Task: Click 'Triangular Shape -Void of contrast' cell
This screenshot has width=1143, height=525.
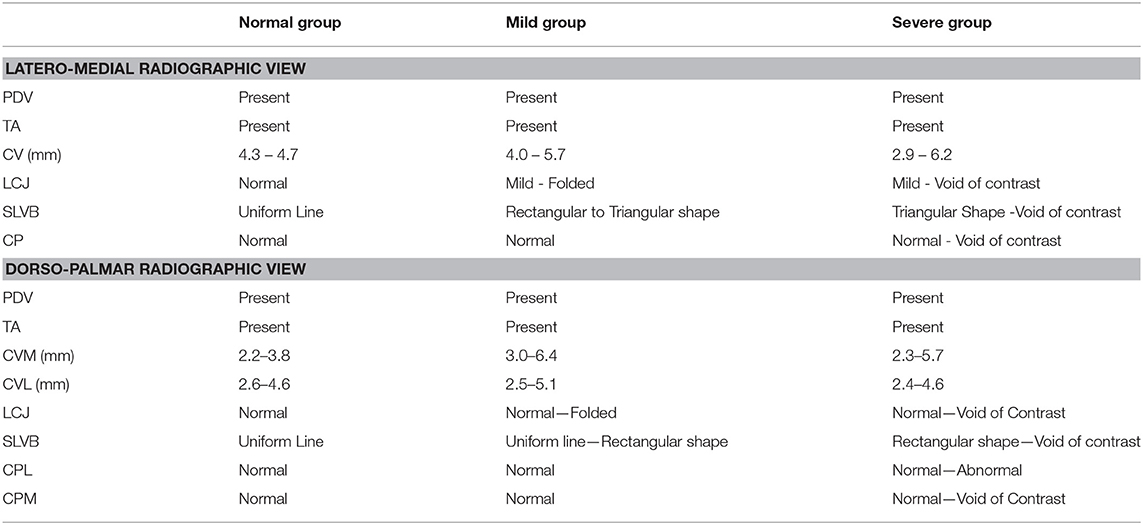Action: (1006, 212)
